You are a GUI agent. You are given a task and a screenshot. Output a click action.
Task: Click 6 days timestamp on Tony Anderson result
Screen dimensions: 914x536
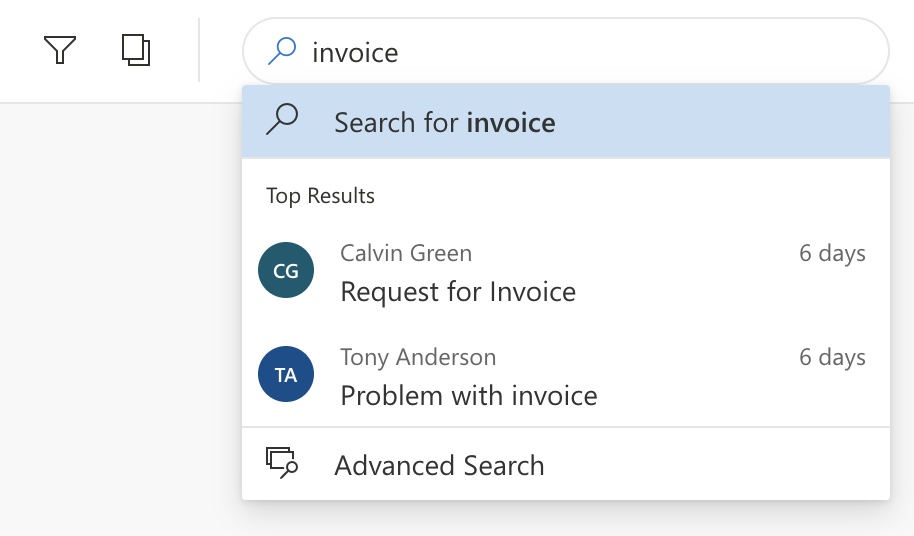pos(832,358)
